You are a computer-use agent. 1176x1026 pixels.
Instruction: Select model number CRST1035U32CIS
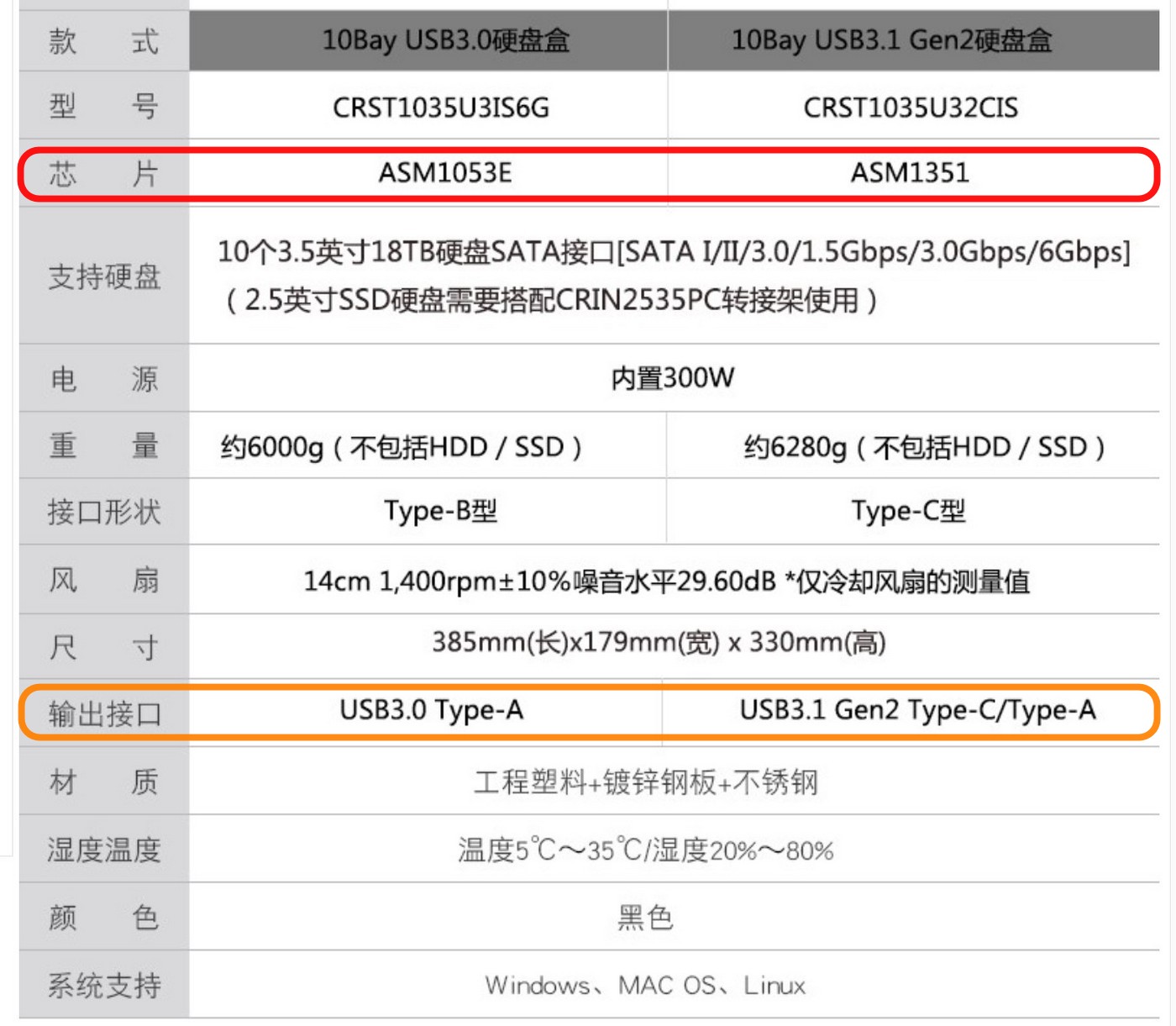coord(911,108)
